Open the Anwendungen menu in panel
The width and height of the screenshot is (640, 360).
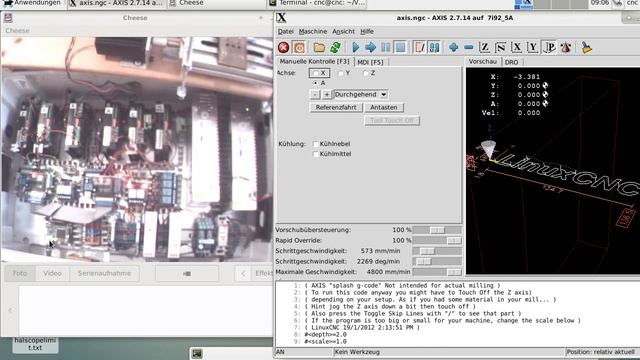(x=32, y=3)
